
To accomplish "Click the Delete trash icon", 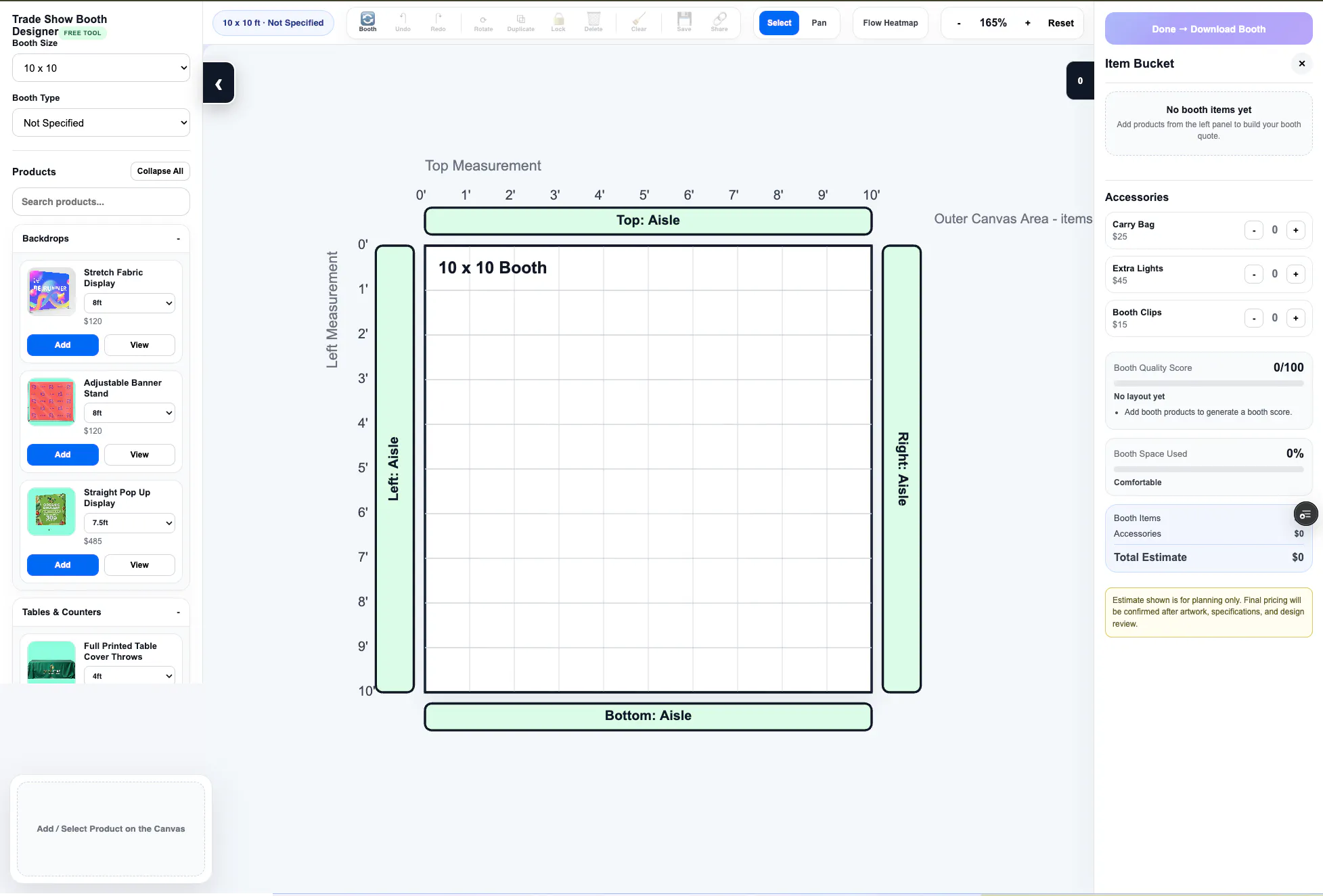I will coord(593,22).
